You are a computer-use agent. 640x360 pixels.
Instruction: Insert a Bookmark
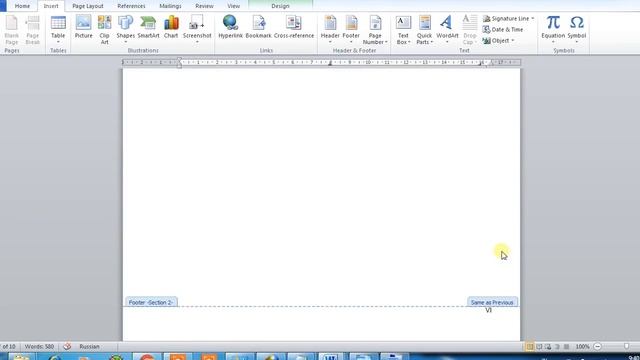click(x=258, y=27)
